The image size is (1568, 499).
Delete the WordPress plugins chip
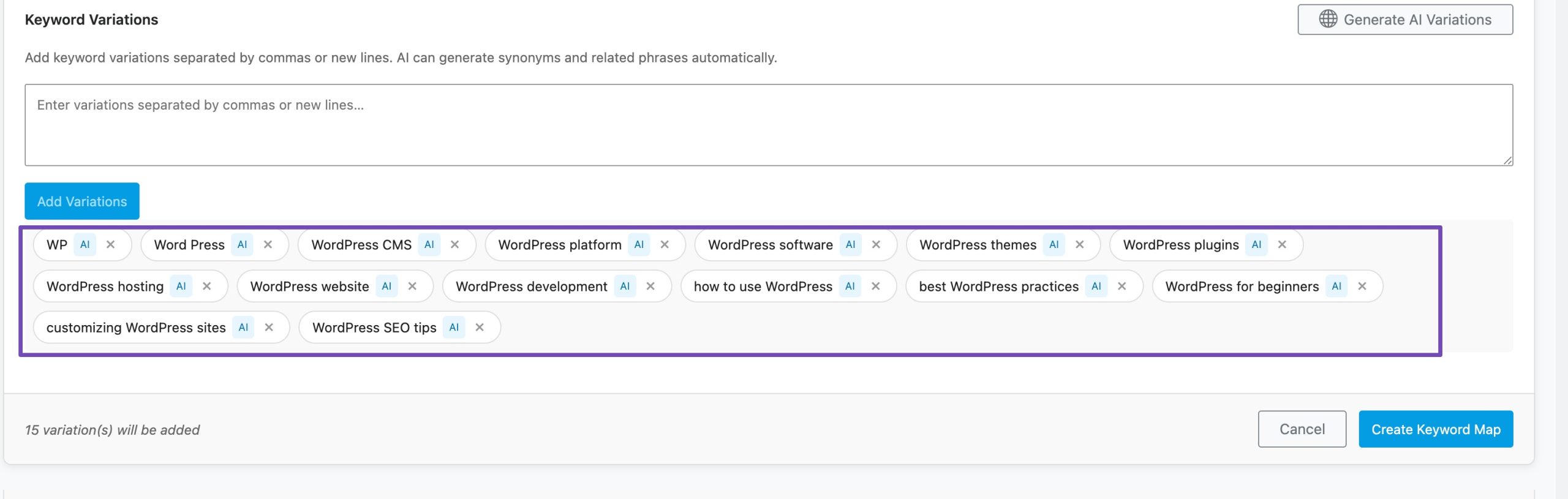1282,244
